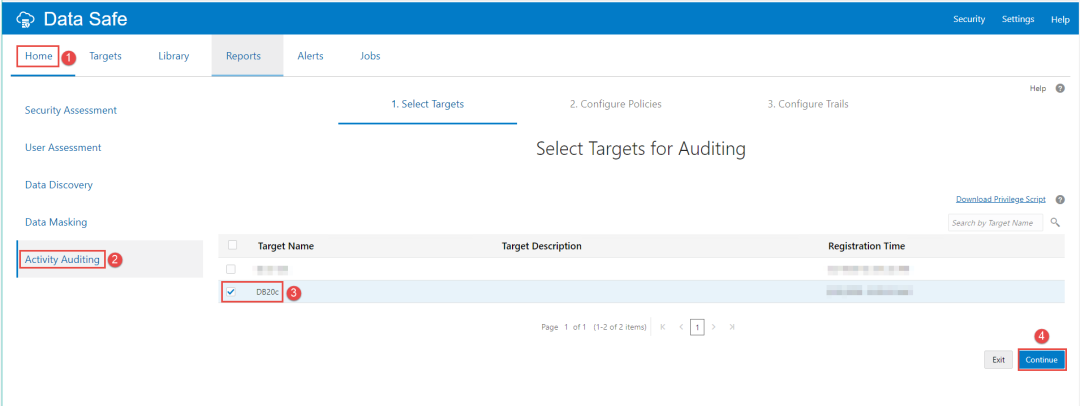Screen dimensions: 1080x406
Task: Open the Download Privilege Script link
Action: pyautogui.click(x=1000, y=199)
